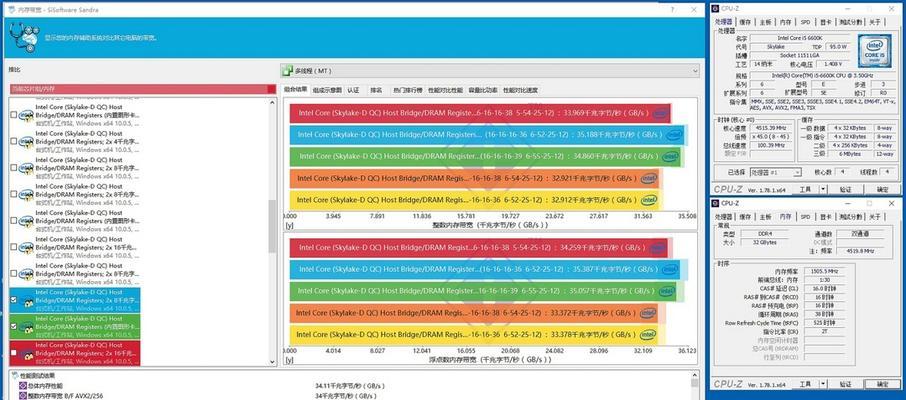Click 验证 button in CPU-Z processor window
The image size is (906, 400).
click(x=845, y=190)
